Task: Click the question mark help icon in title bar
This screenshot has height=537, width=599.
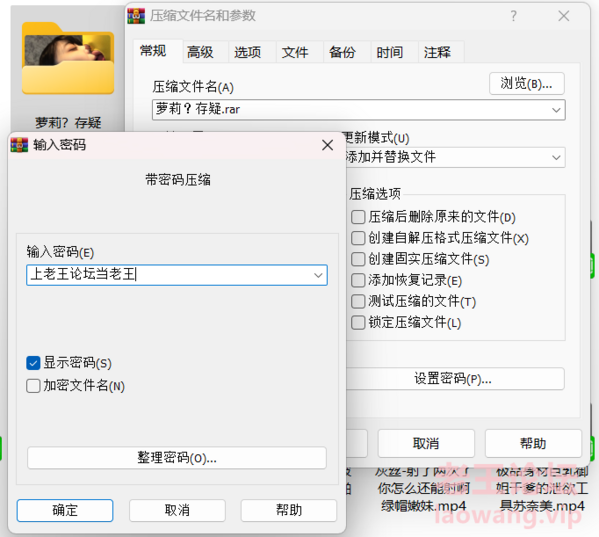Action: 514,16
